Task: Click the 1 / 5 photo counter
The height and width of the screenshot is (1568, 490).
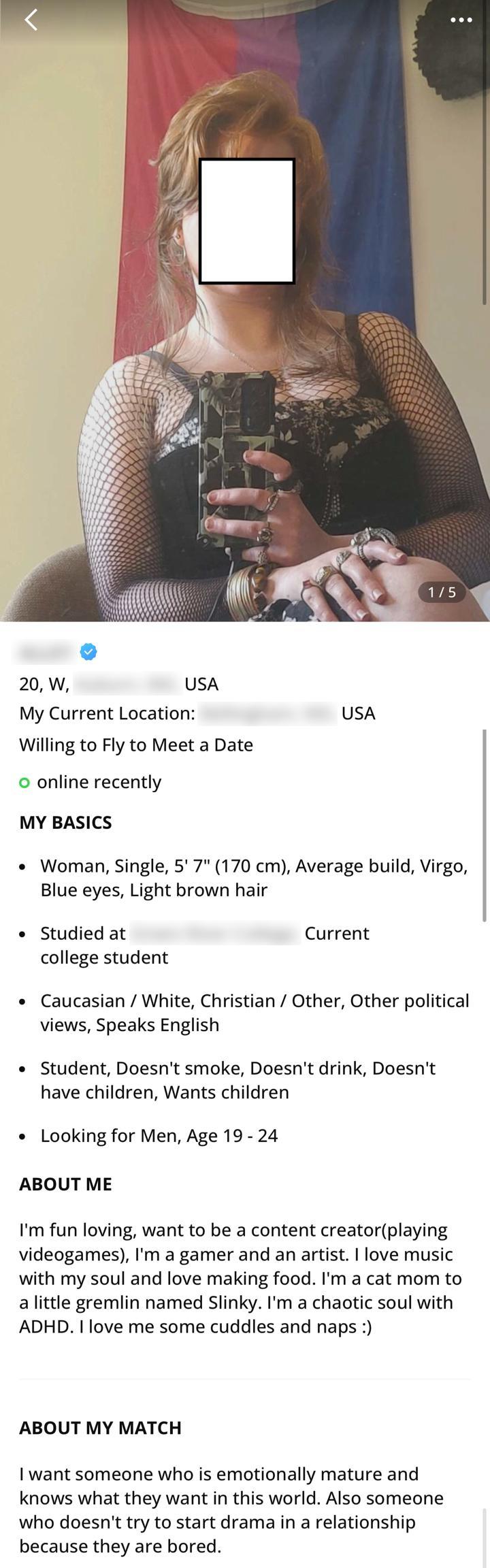Action: coord(442,592)
